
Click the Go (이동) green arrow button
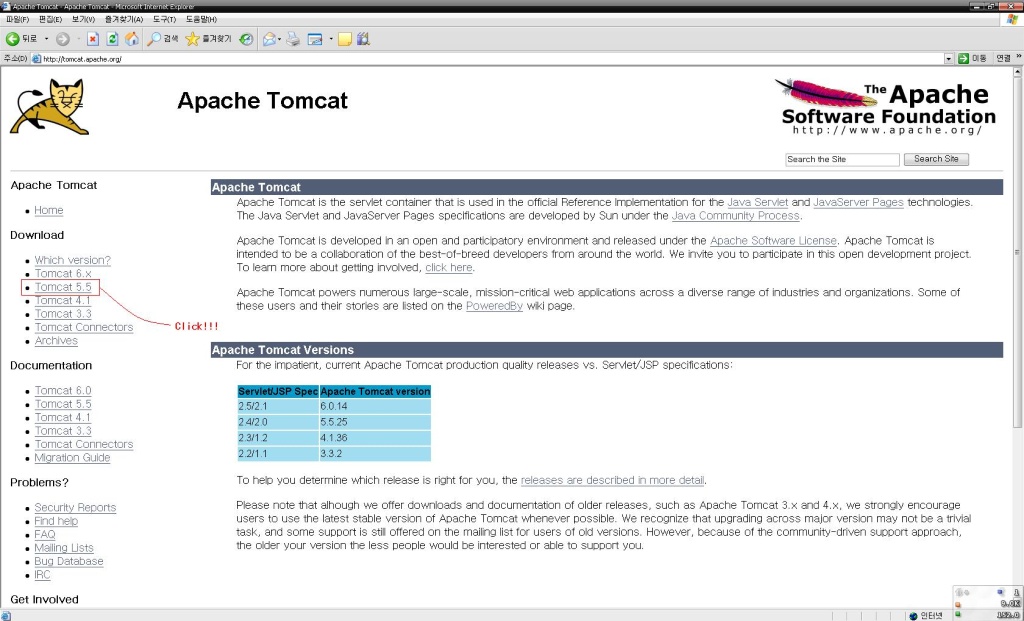coord(972,59)
